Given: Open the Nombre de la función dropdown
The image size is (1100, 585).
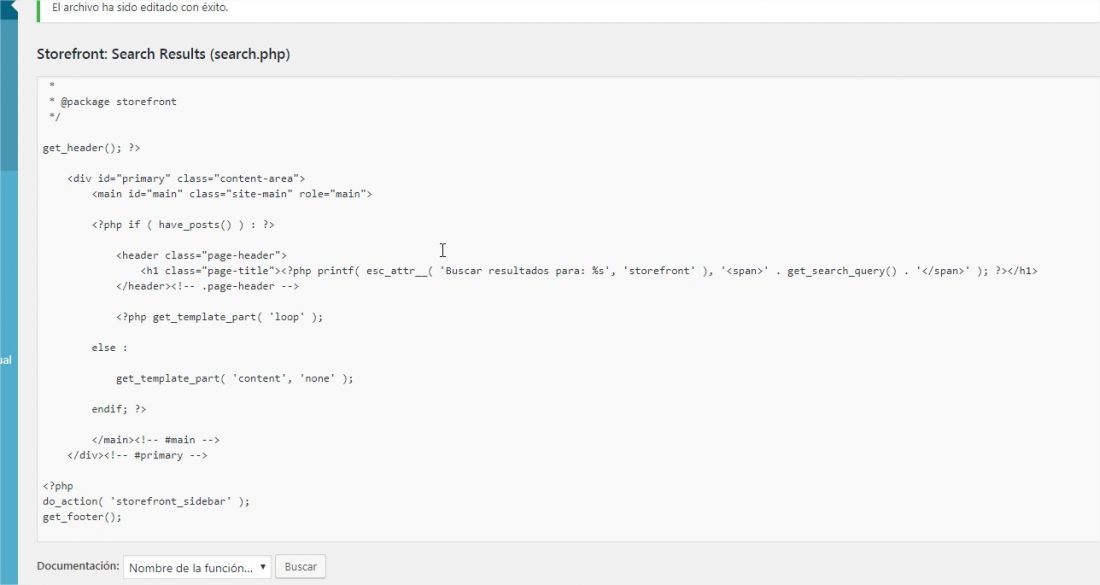Looking at the screenshot, I should 197,567.
